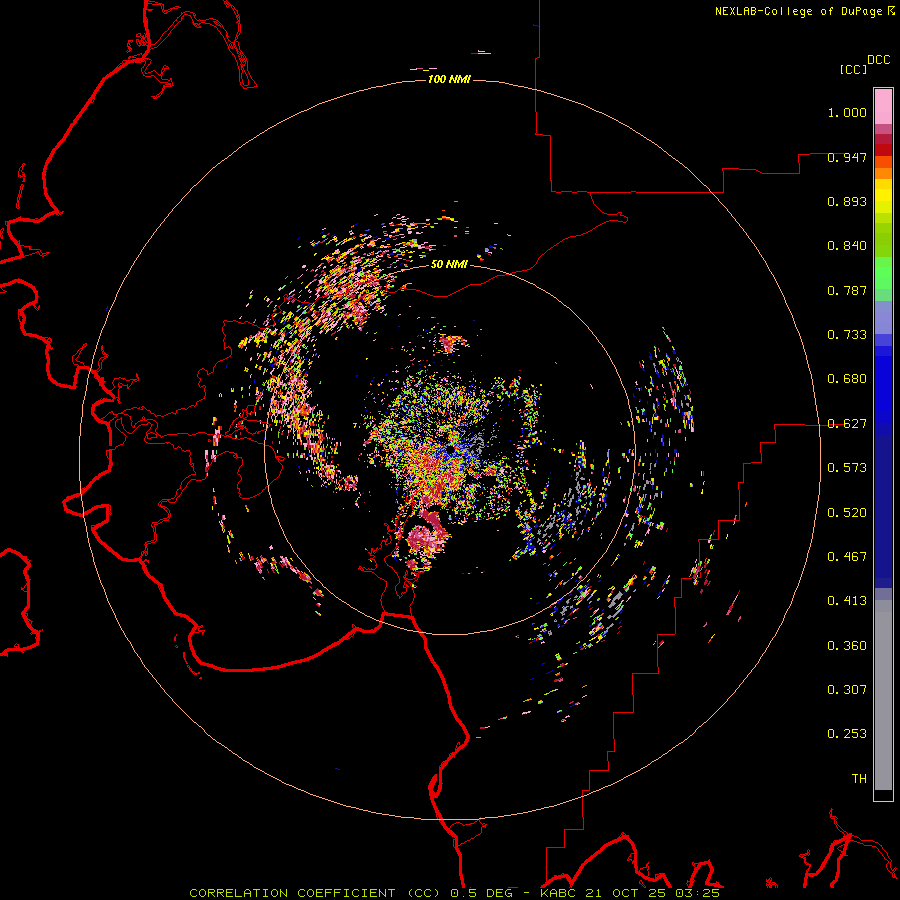The height and width of the screenshot is (900, 900).
Task: Click the 21 OCT 25 date text
Action: tap(626, 893)
